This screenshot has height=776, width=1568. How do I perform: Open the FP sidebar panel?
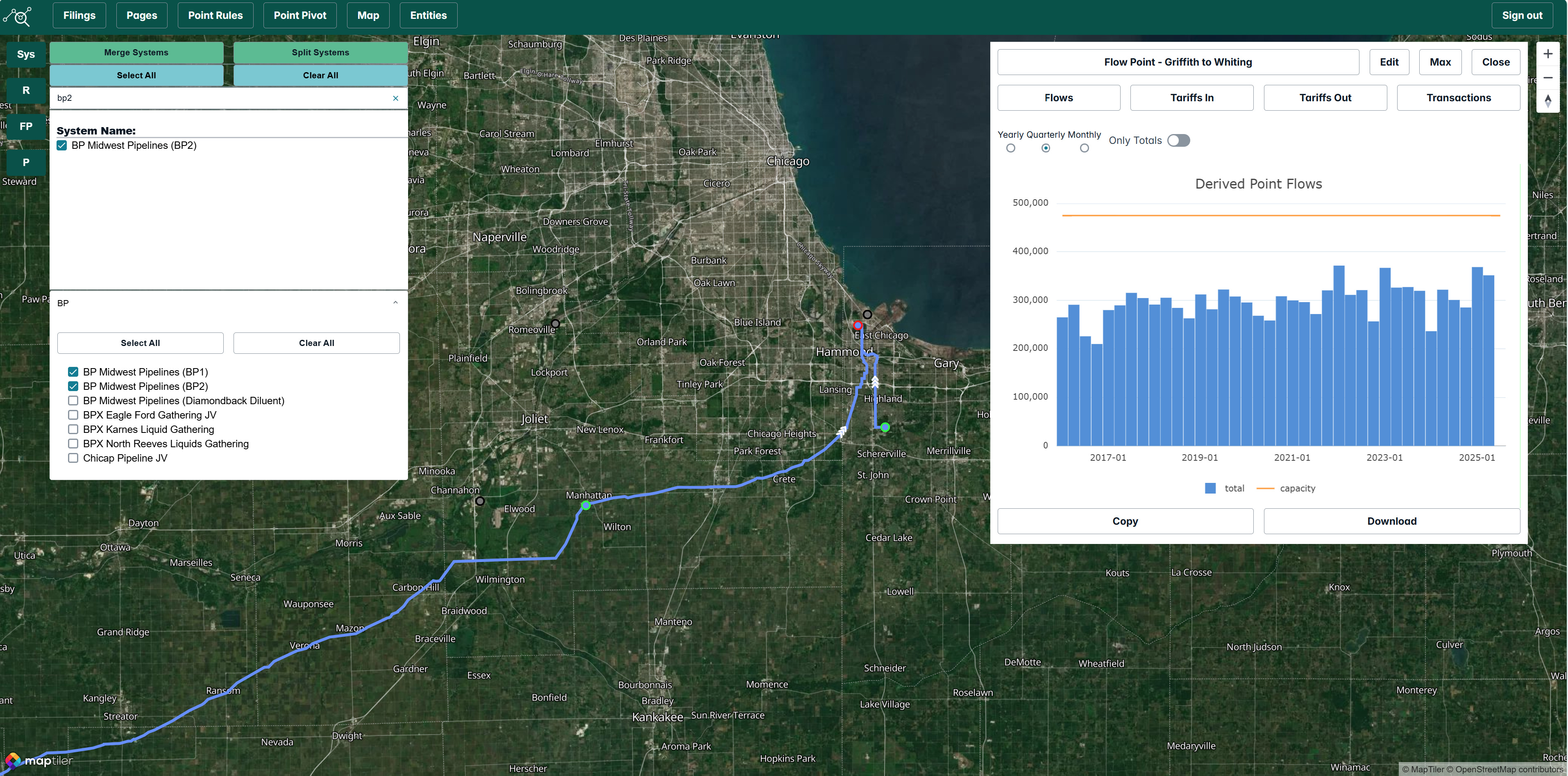tap(25, 127)
